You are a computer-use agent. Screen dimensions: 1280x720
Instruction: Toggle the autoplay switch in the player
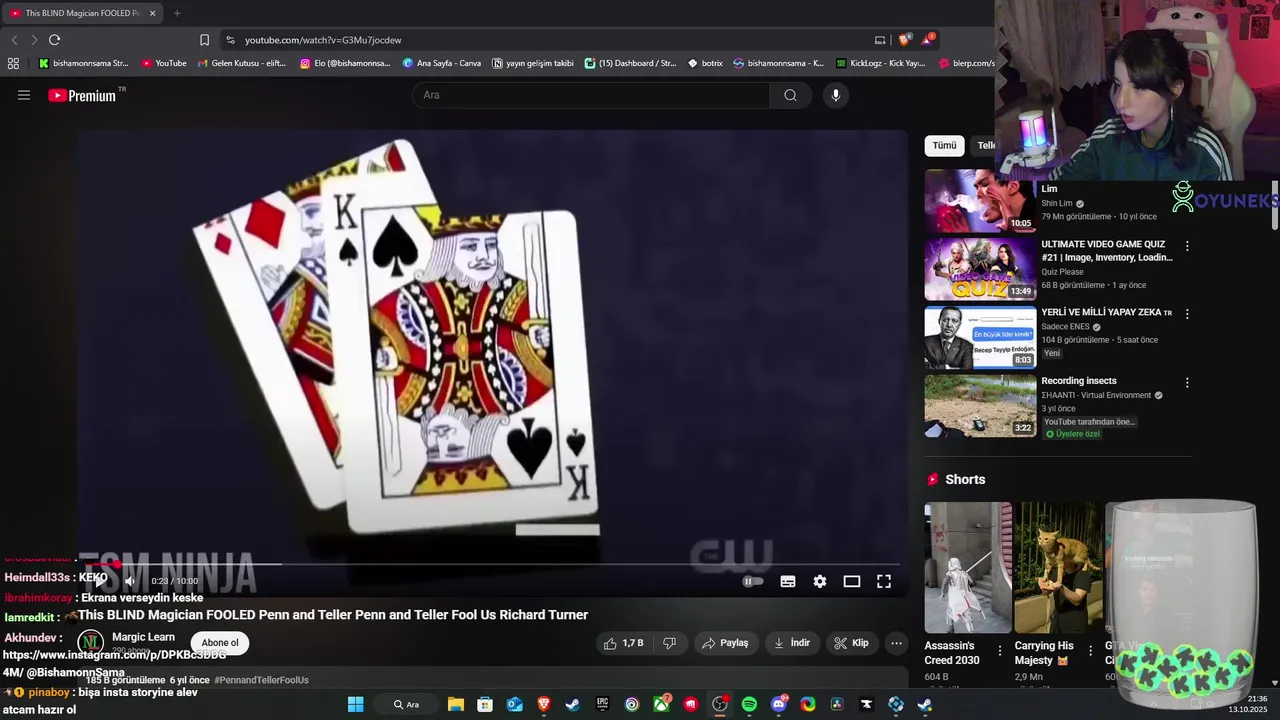753,581
